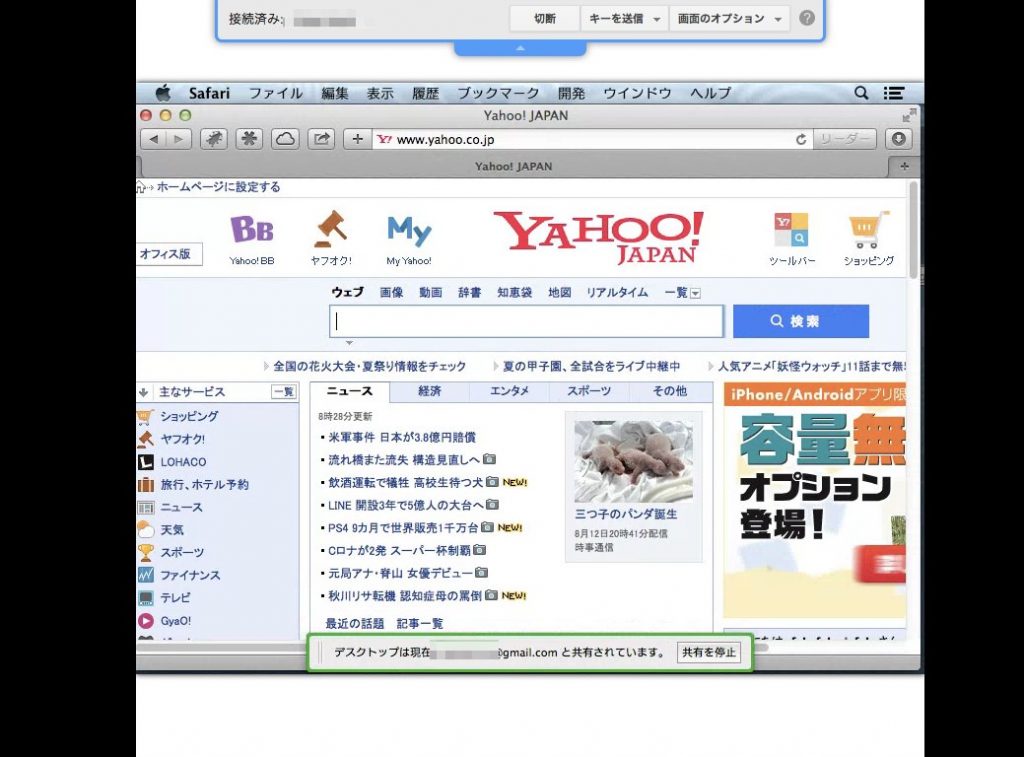Click the 一覧 button beside 主なサービス
The image size is (1024, 757).
point(283,392)
